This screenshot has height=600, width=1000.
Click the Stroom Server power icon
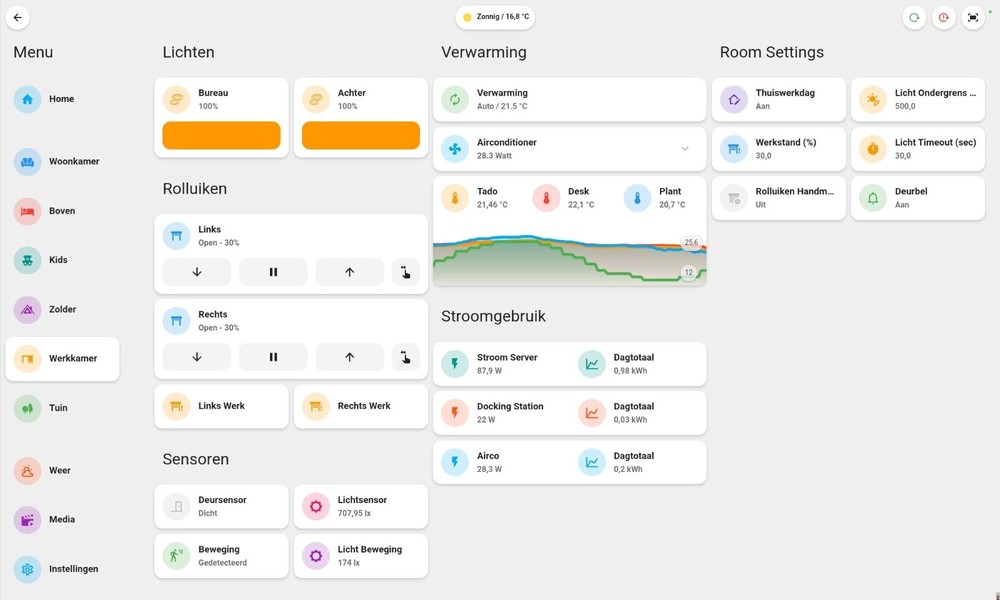coord(453,363)
